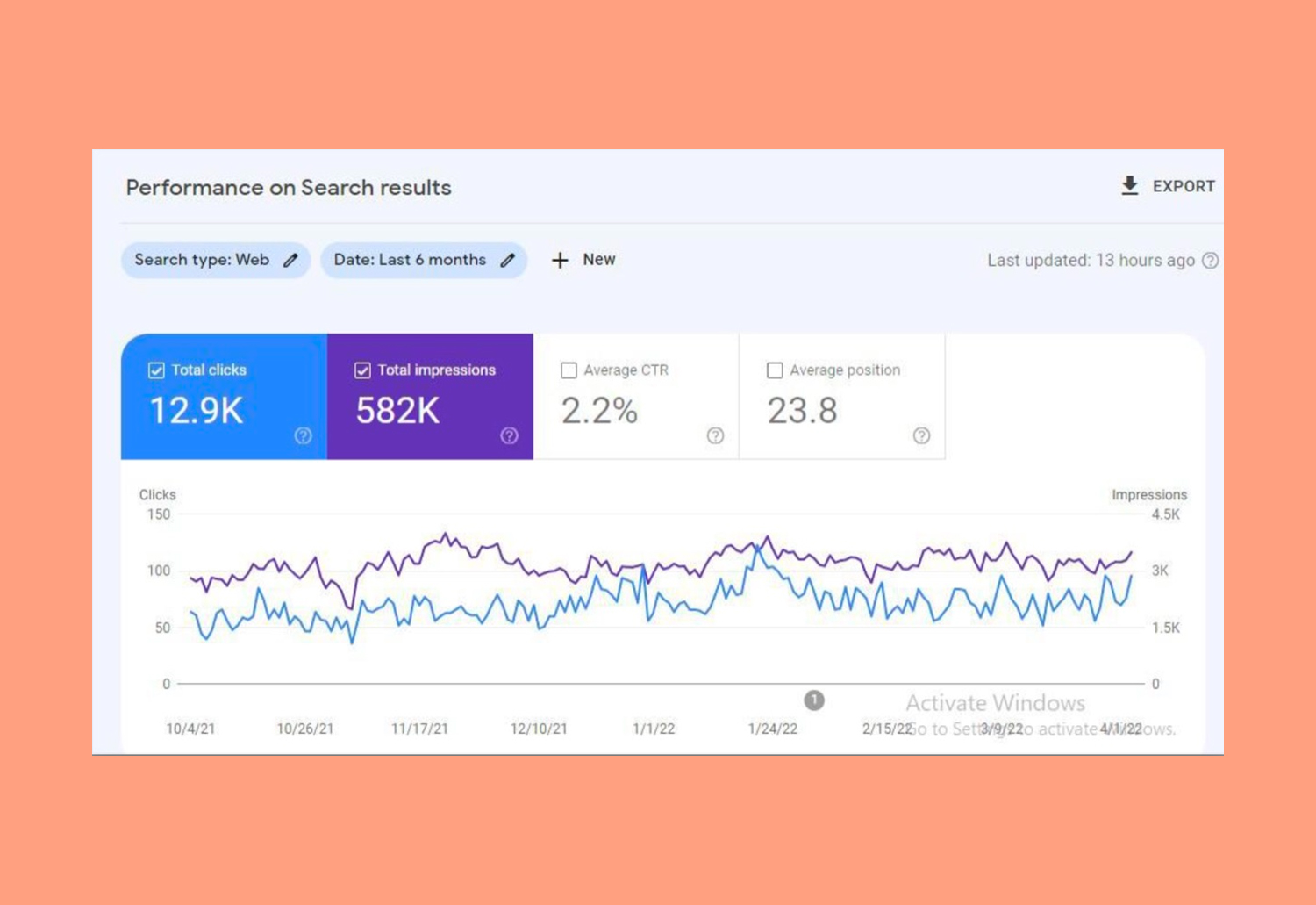Open help icon next to Last updated

pos(1210,261)
